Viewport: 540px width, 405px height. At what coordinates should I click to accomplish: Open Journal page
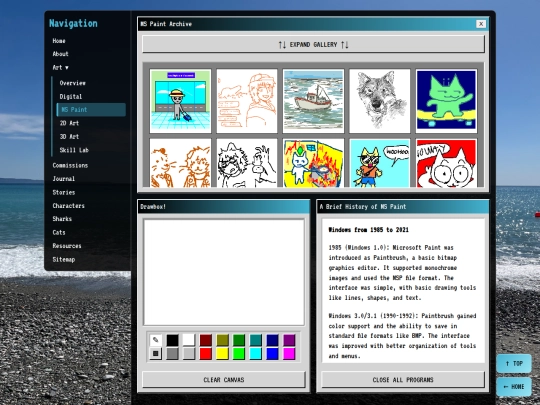[64, 178]
